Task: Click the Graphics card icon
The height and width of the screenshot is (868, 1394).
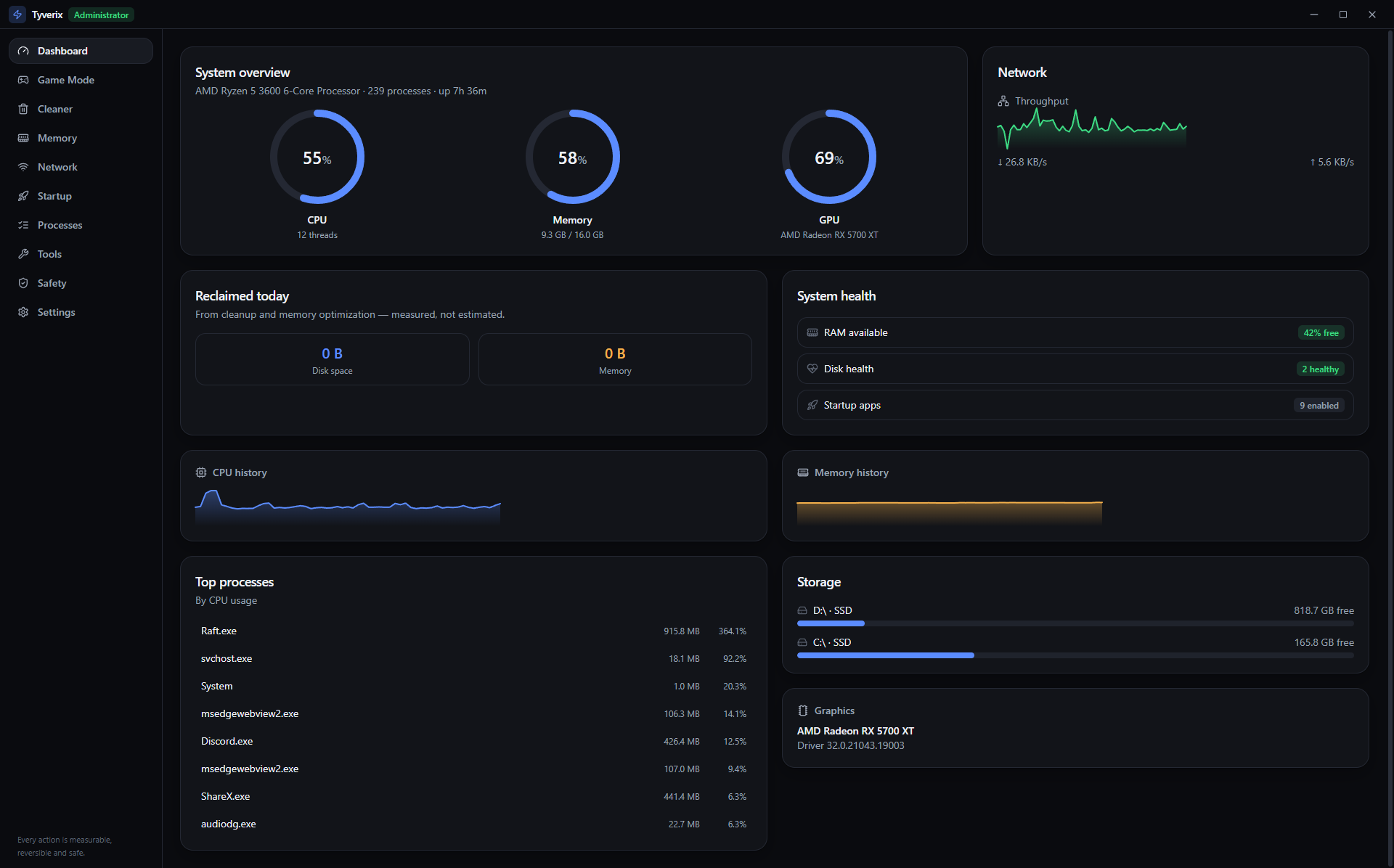Action: click(803, 711)
